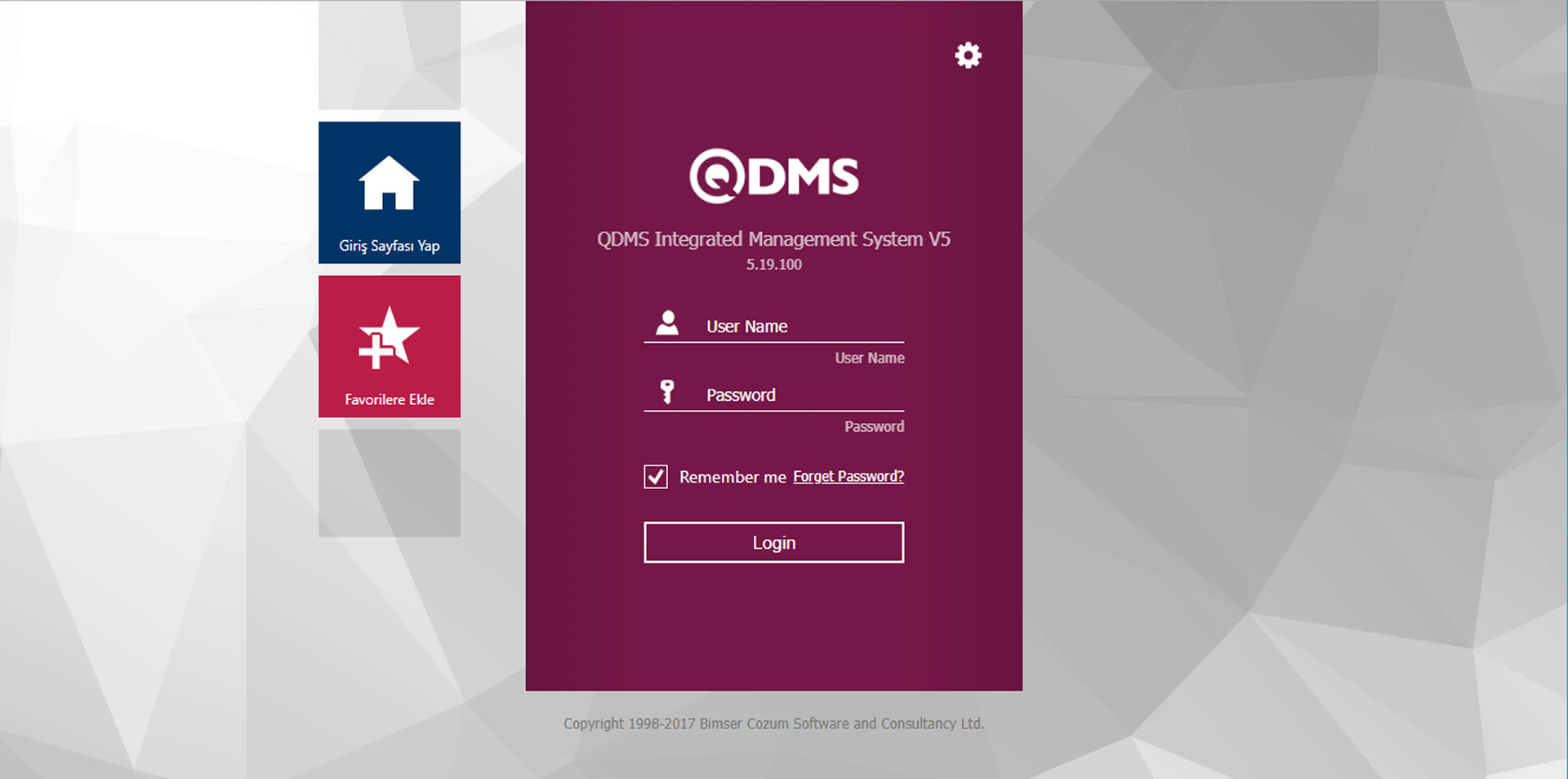Click the QDMS logo
The width and height of the screenshot is (1568, 779).
click(x=774, y=176)
